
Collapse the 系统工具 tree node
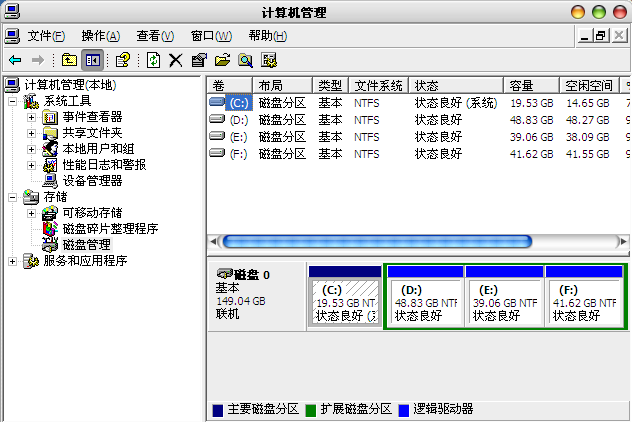click(12, 101)
